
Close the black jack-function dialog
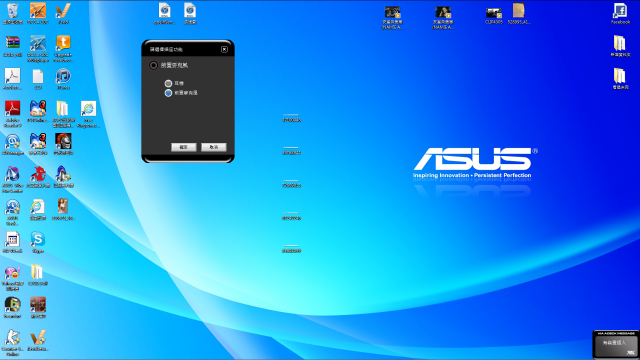click(224, 49)
